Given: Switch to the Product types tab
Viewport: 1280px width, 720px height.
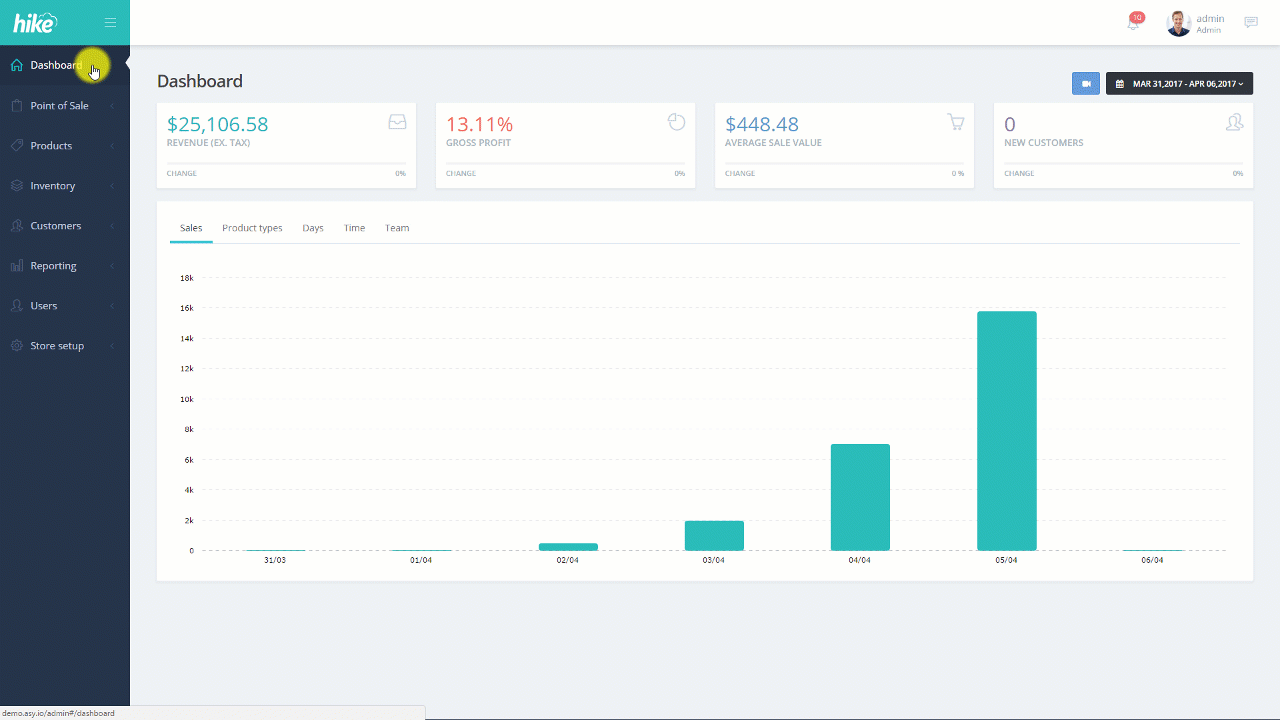Looking at the screenshot, I should 252,228.
